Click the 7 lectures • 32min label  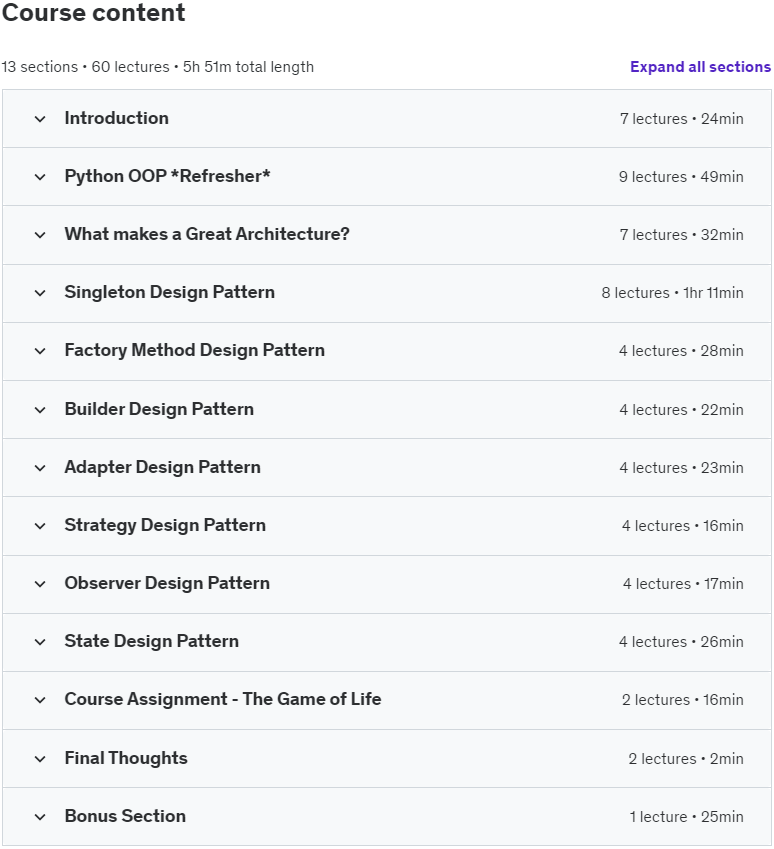(x=681, y=234)
